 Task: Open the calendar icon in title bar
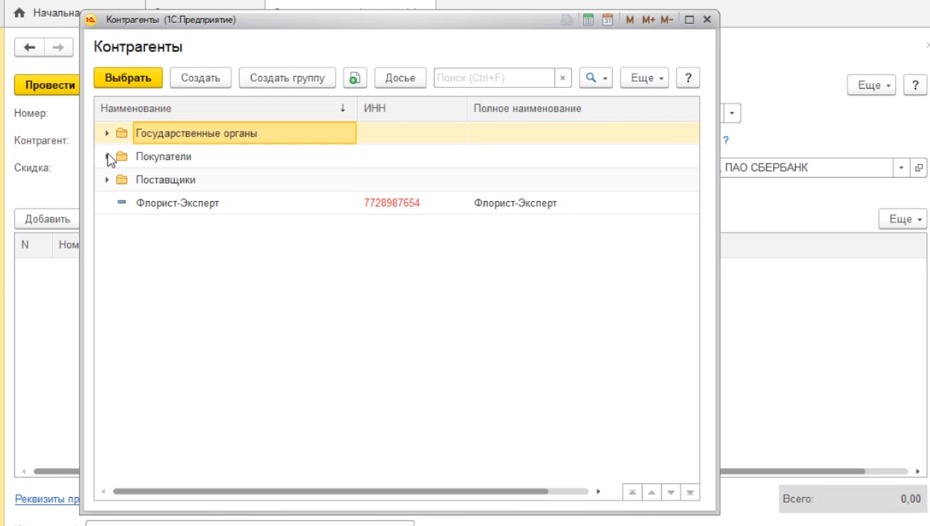(x=607, y=20)
